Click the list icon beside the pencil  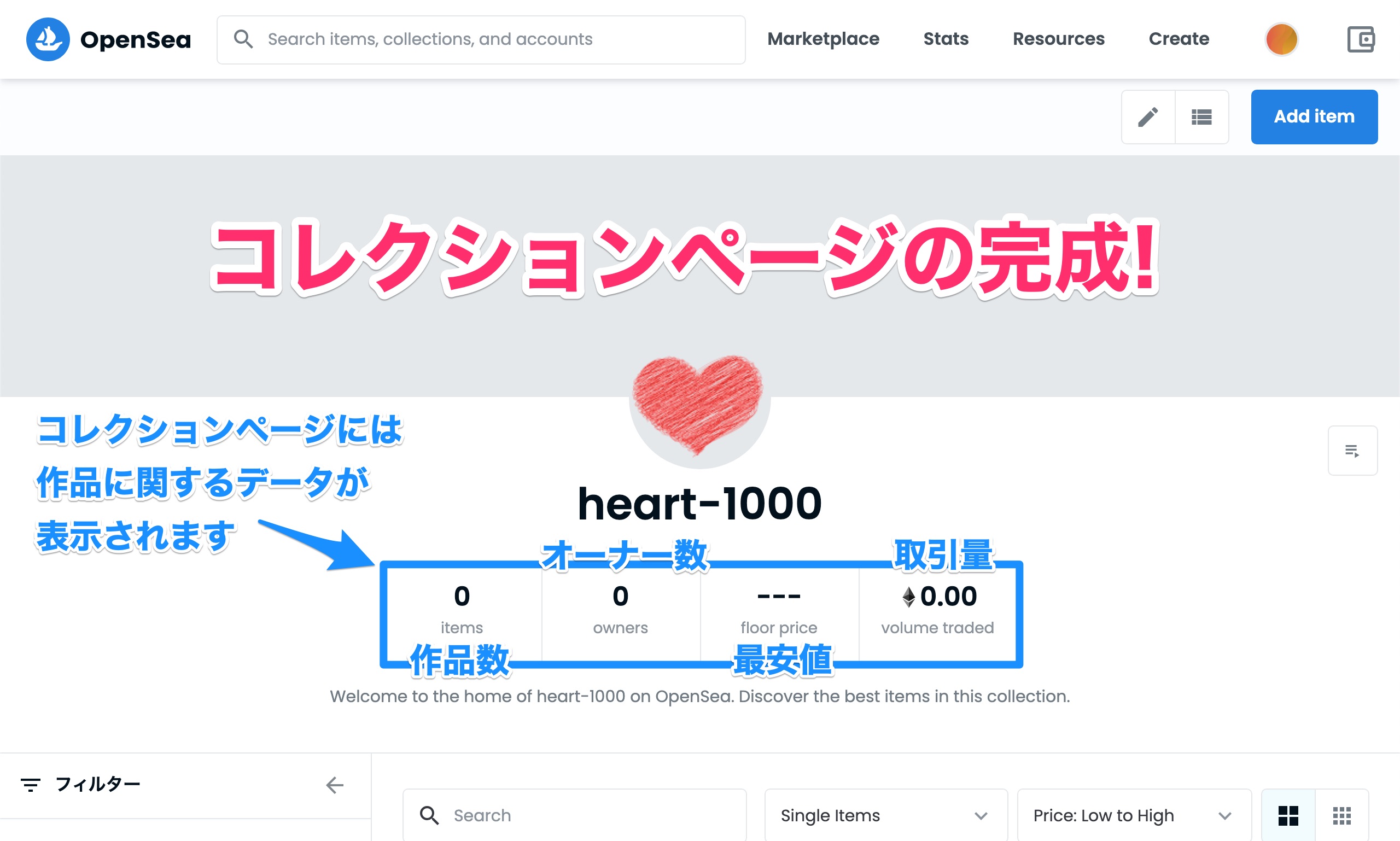click(x=1201, y=116)
